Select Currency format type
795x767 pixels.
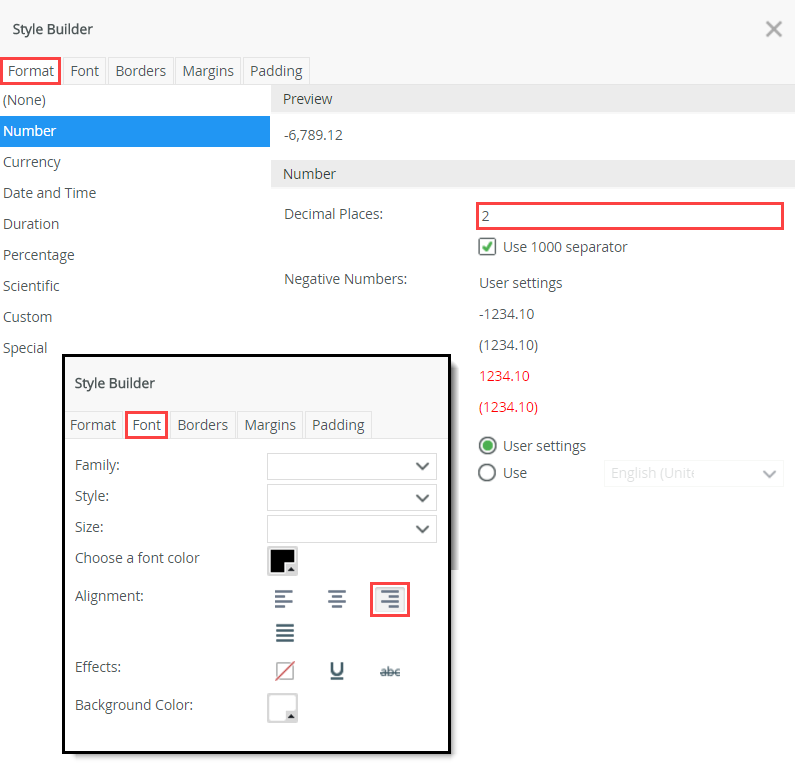click(x=32, y=162)
